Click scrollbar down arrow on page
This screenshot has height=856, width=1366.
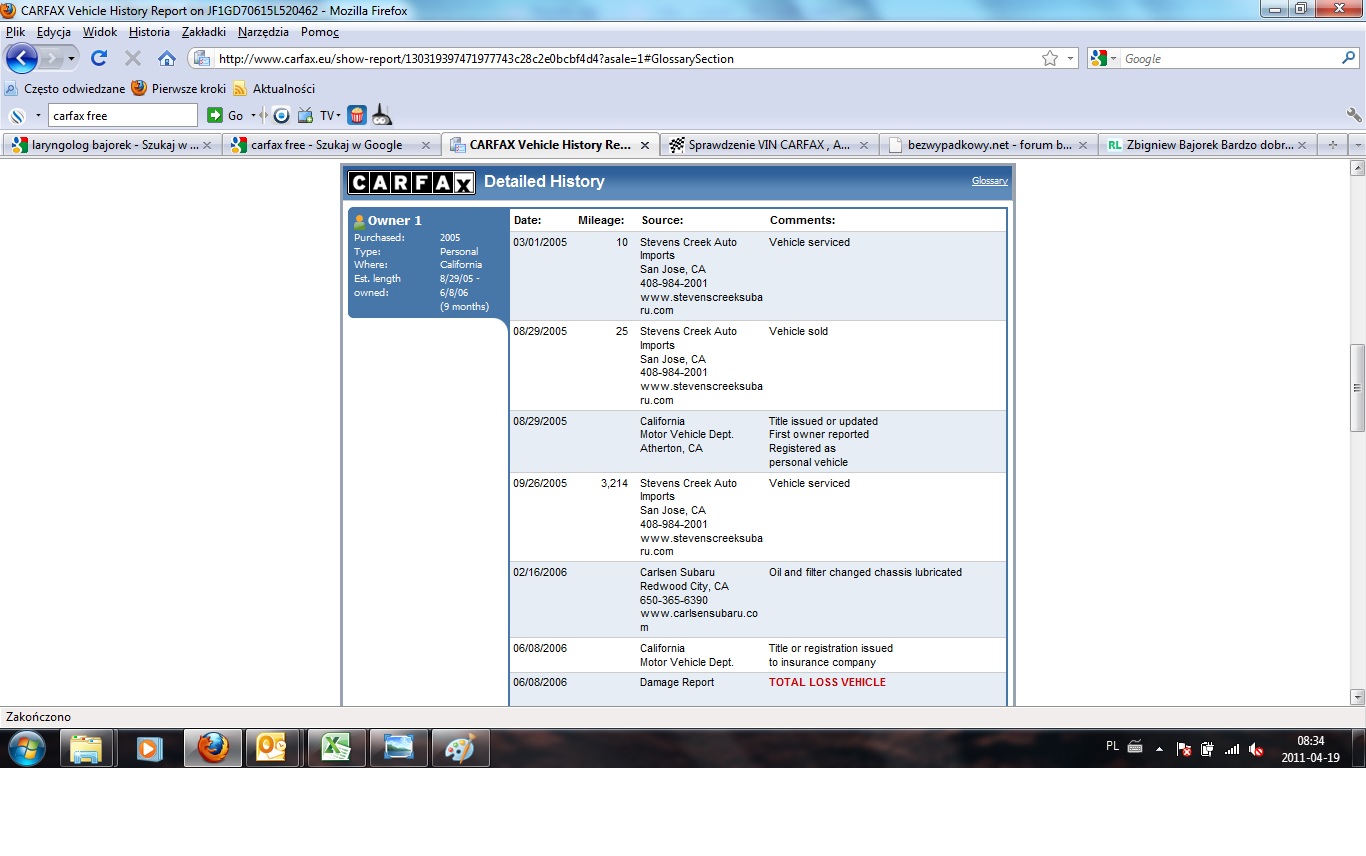tap(1357, 697)
